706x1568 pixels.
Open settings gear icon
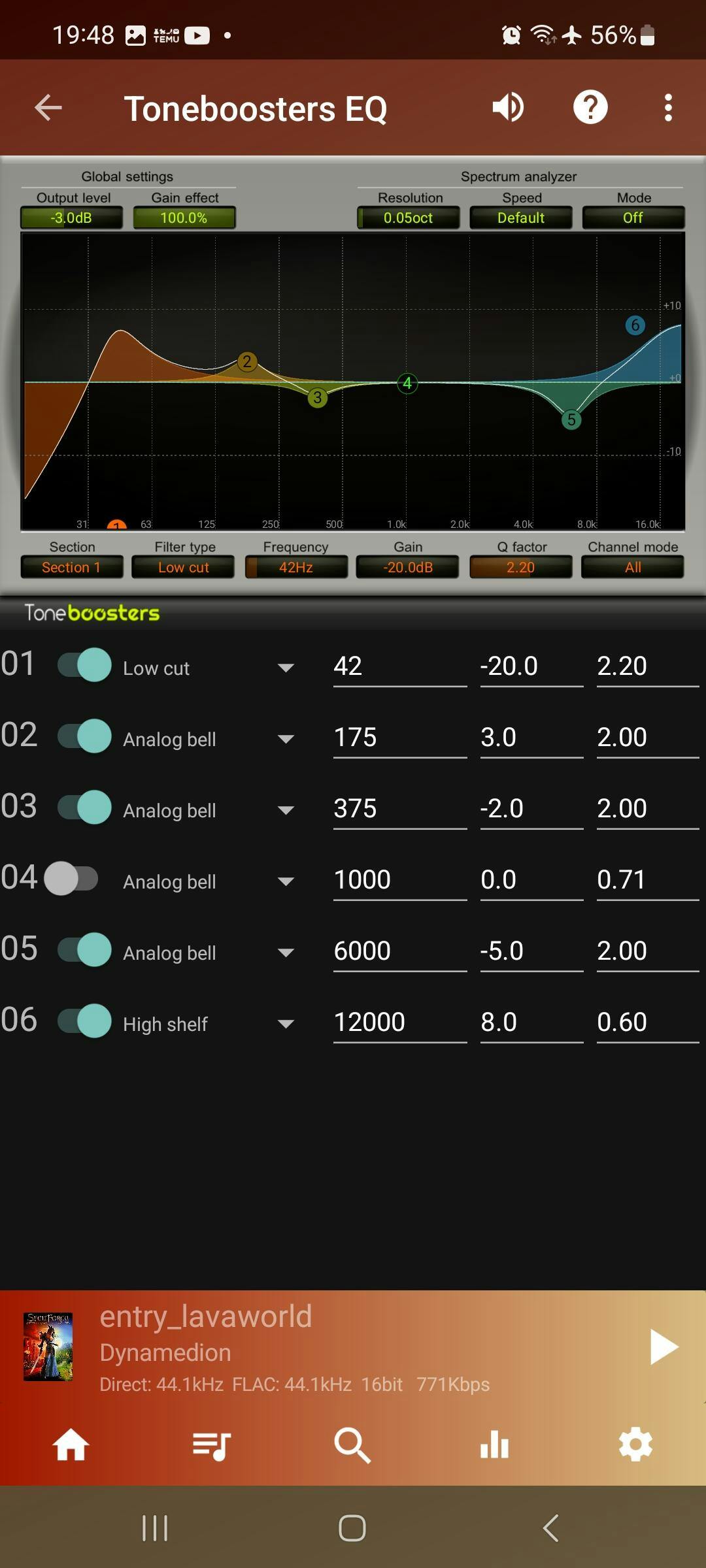coord(635,1445)
